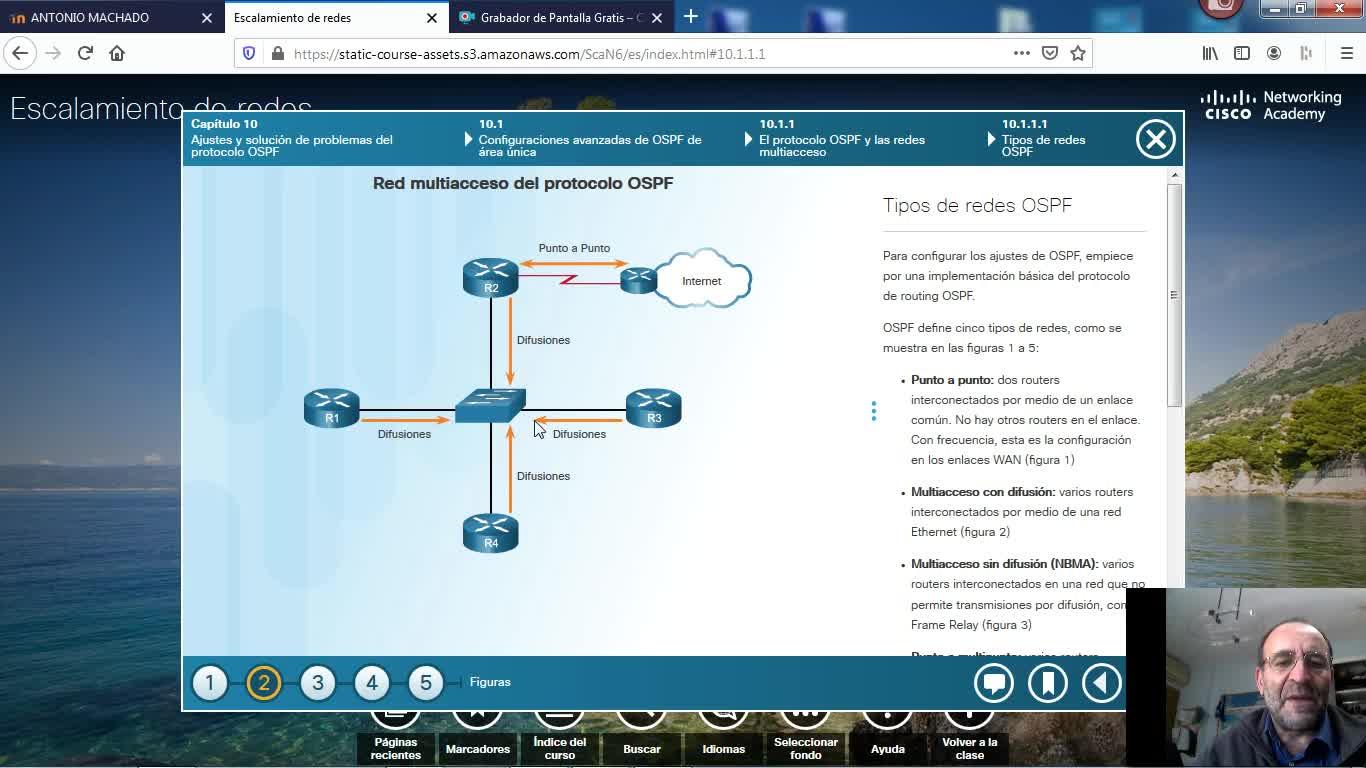Click router R1 in the diagram
Screen dimensions: 1366x768
click(x=332, y=408)
